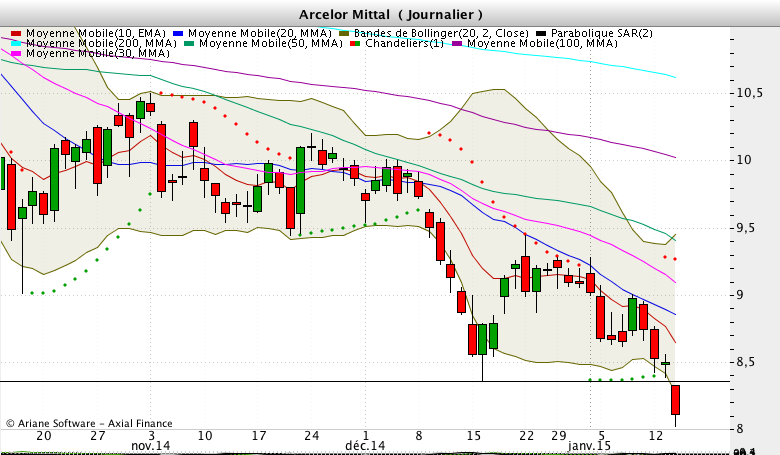This screenshot has width=780, height=455.
Task: Click the black Parabolique SAR(2) legend swatch
Action: (541, 34)
